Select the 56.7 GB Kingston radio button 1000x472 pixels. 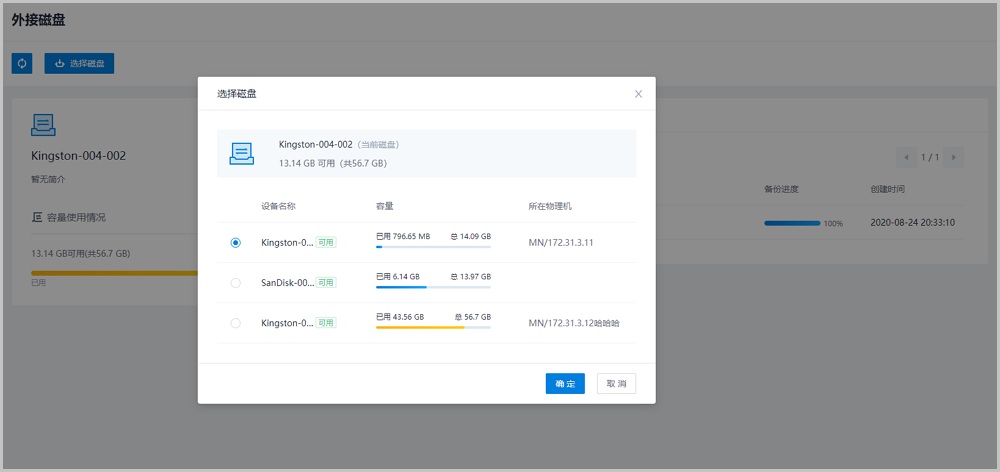[x=236, y=323]
